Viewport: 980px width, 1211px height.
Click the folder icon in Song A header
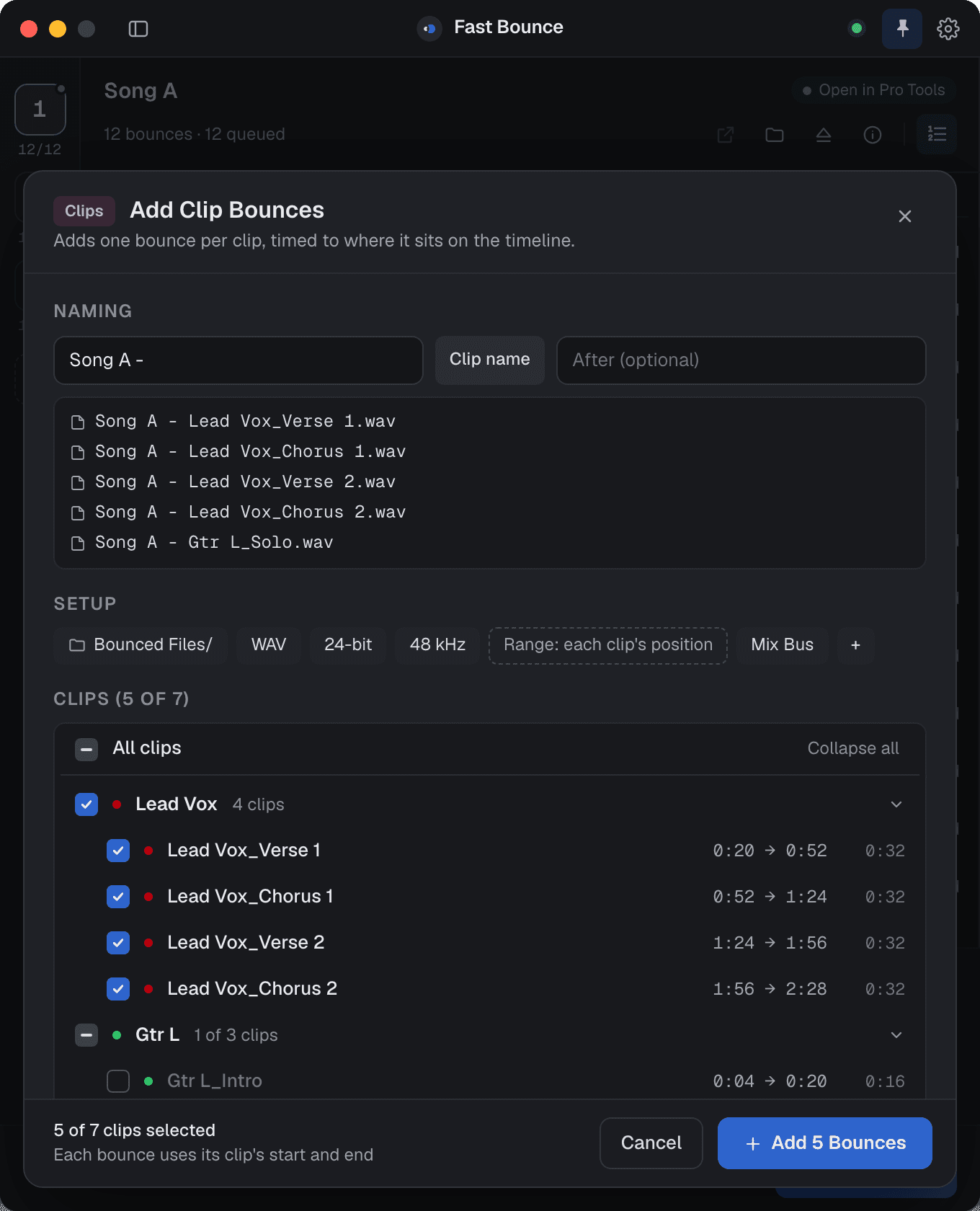[775, 135]
